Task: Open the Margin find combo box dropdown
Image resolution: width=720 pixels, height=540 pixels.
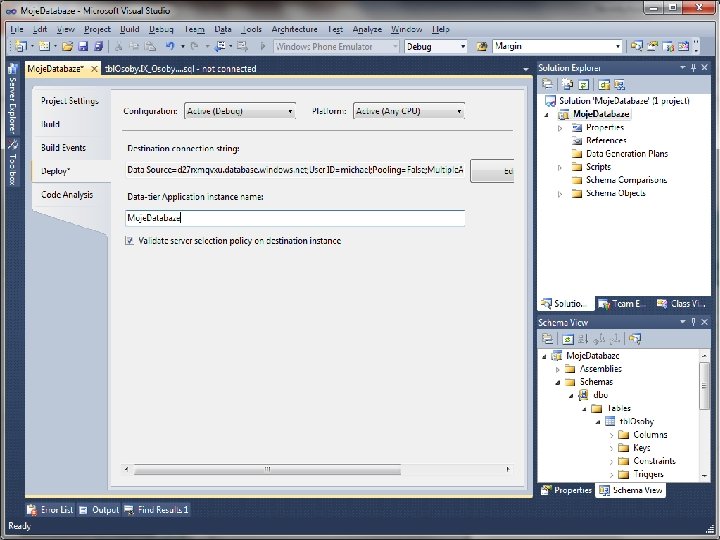Action: tap(618, 46)
